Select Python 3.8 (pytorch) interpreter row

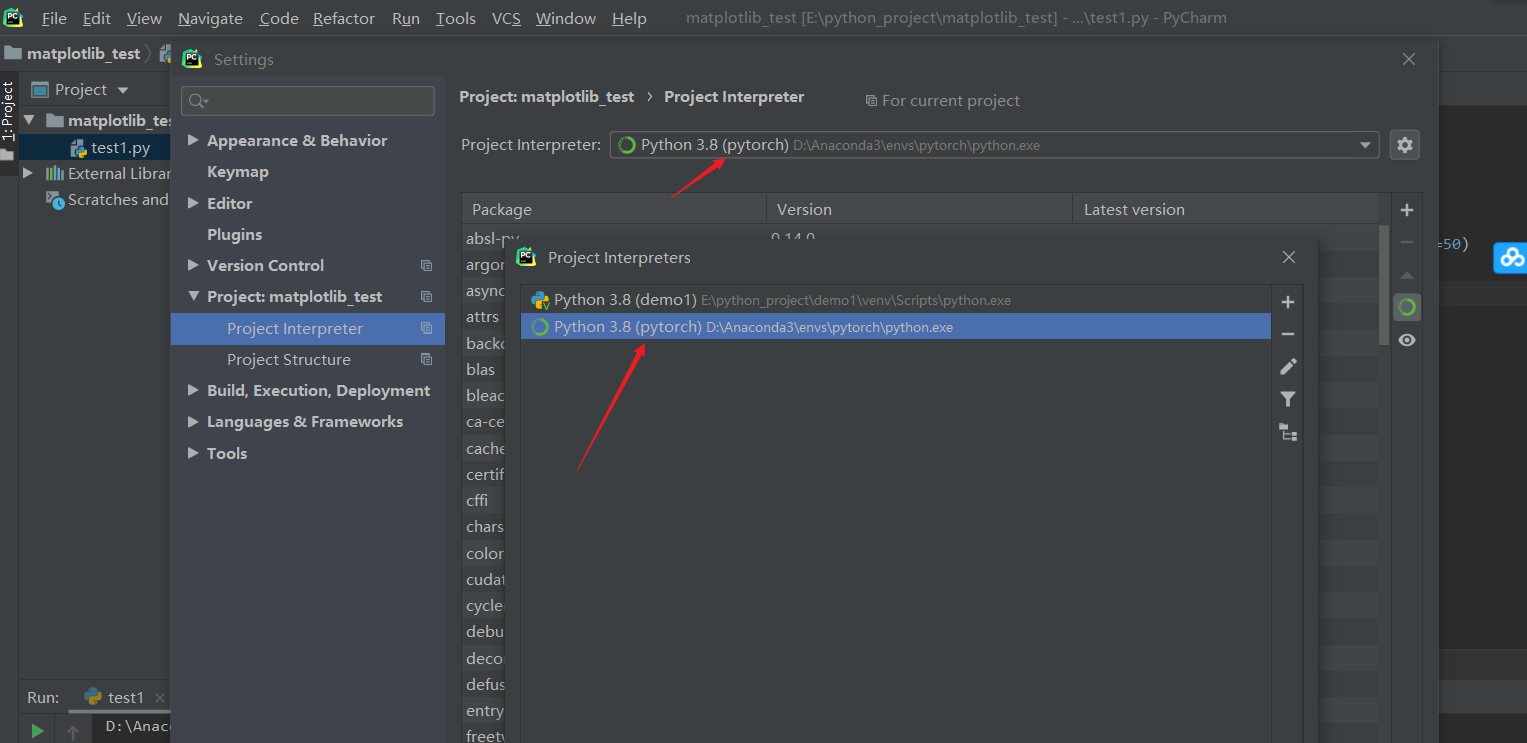(896, 327)
